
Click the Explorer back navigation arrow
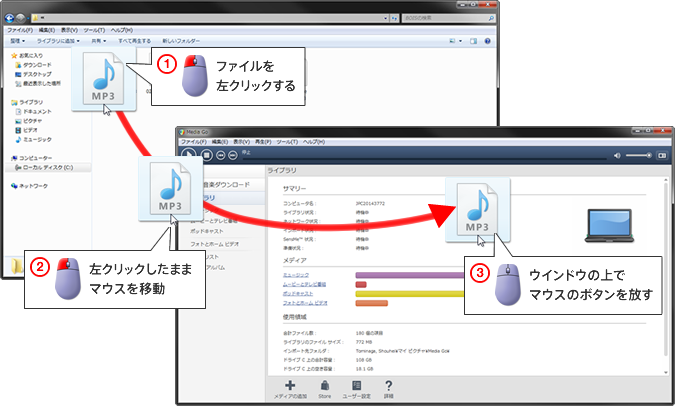[10, 18]
